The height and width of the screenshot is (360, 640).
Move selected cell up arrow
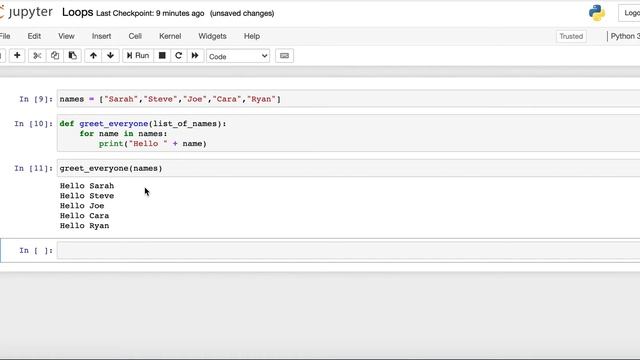click(93, 56)
